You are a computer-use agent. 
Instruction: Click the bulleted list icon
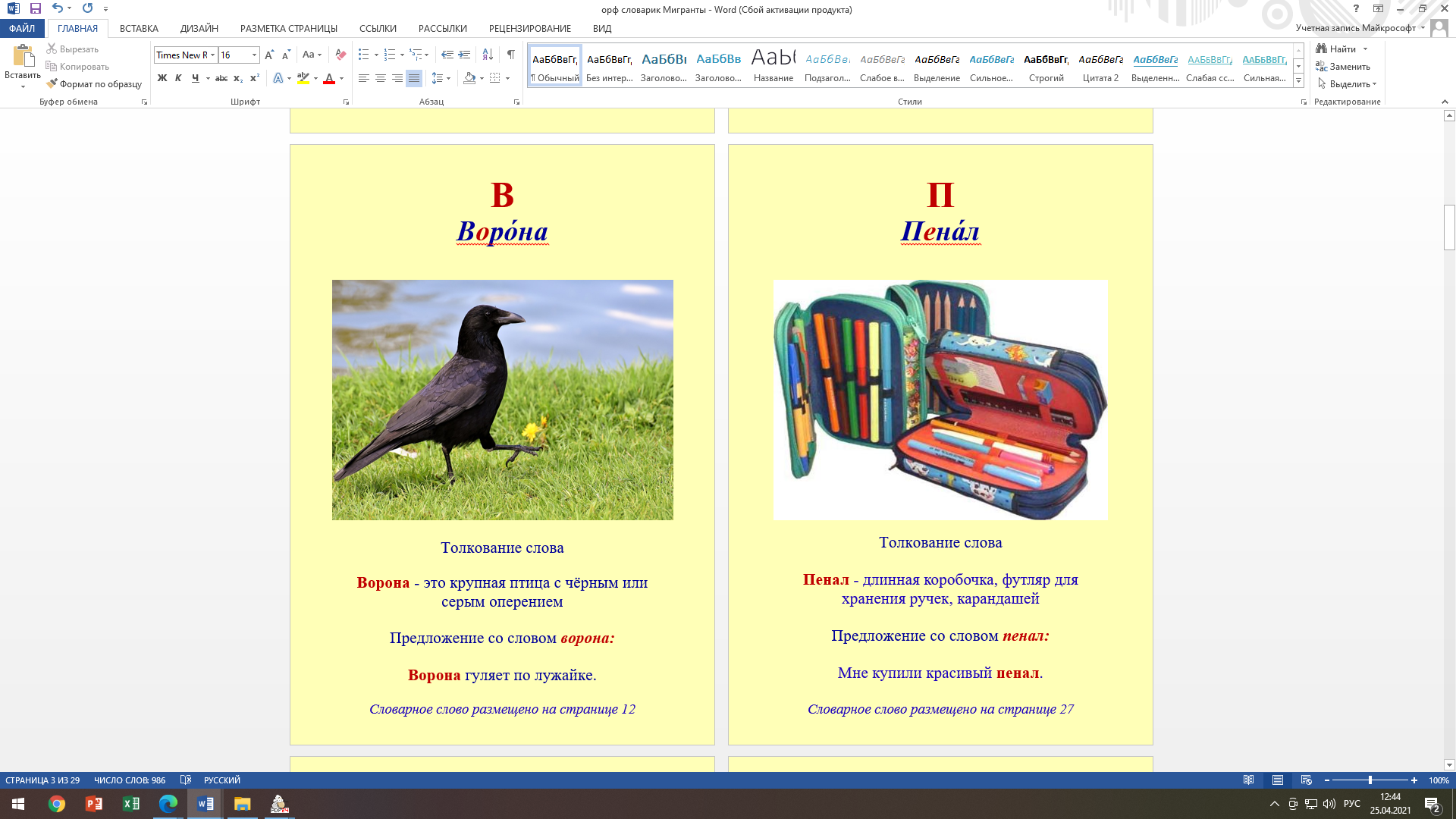click(364, 55)
